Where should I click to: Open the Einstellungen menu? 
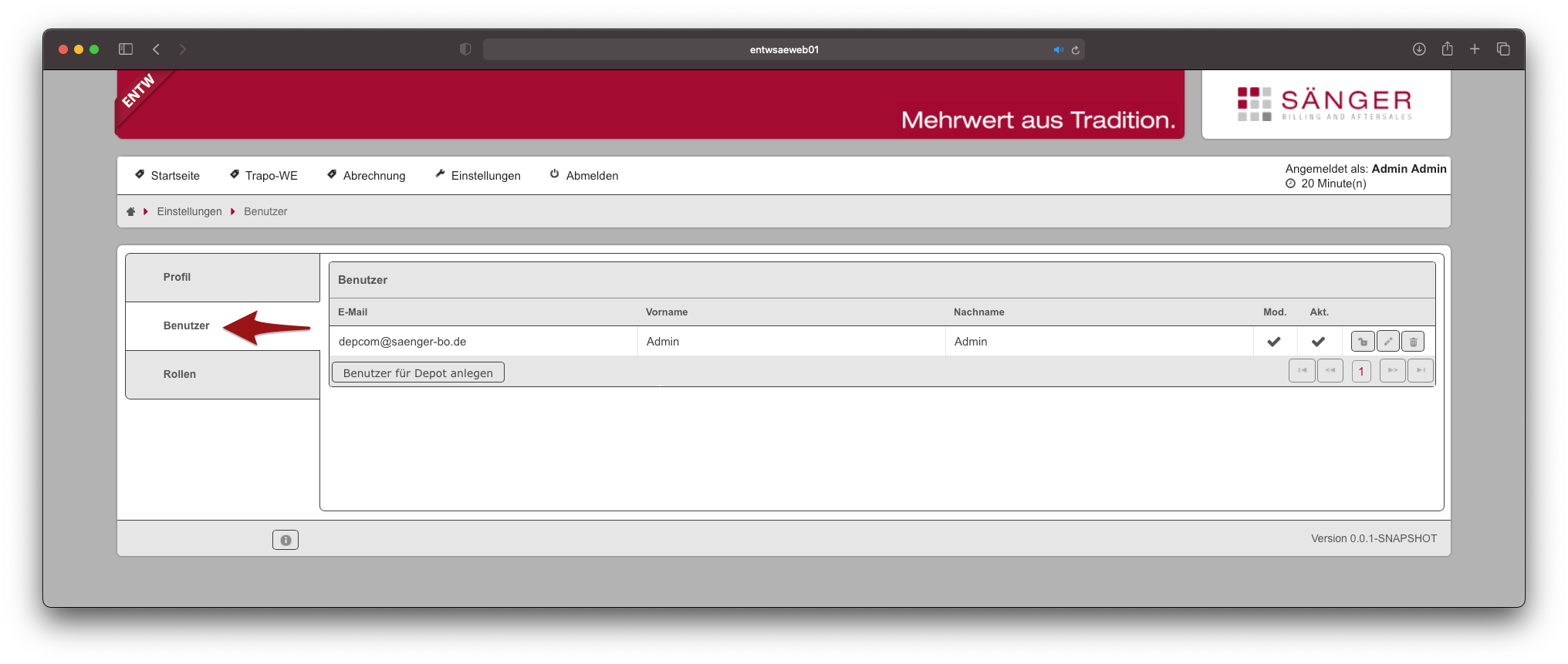(x=478, y=176)
